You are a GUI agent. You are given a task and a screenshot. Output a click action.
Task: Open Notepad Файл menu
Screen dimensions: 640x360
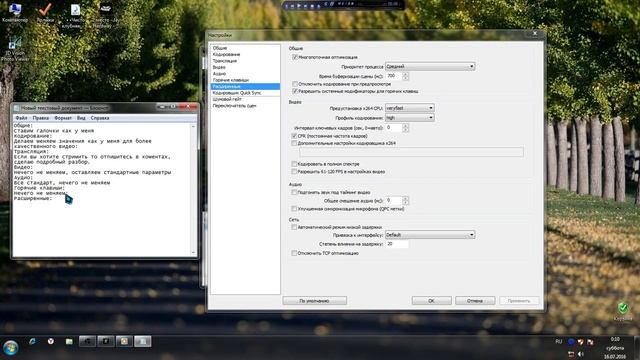[21, 118]
